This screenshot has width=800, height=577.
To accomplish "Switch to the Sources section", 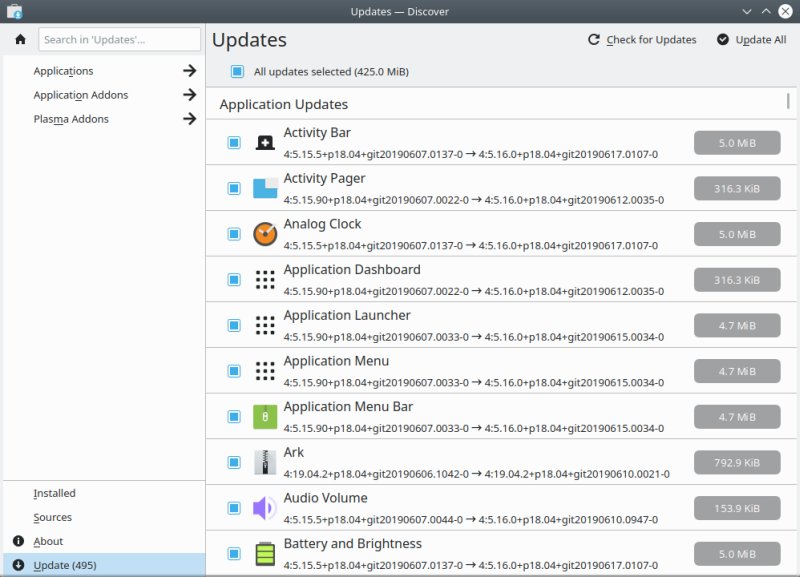I will [x=51, y=517].
